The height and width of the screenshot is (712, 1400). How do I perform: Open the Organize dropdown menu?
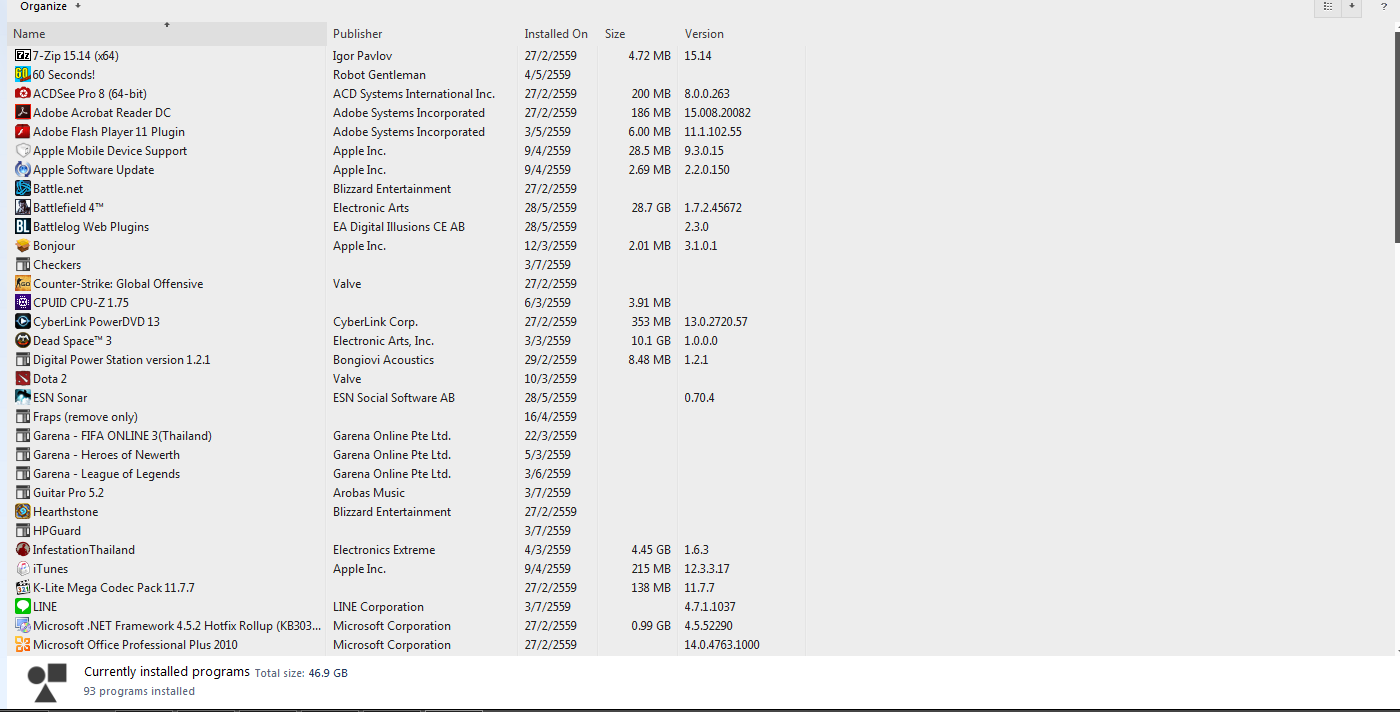(x=50, y=6)
